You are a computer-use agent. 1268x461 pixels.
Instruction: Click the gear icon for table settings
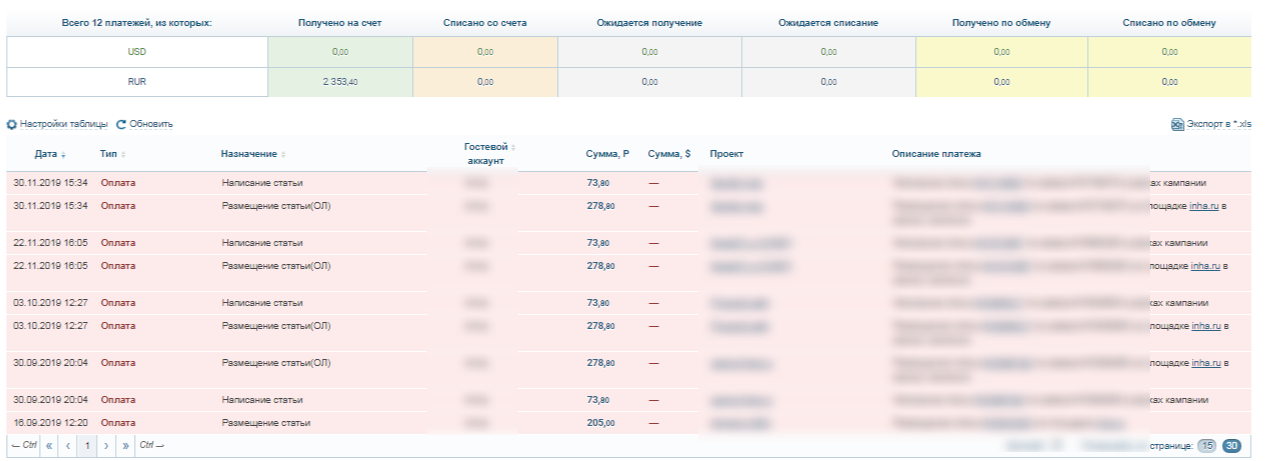click(x=12, y=125)
